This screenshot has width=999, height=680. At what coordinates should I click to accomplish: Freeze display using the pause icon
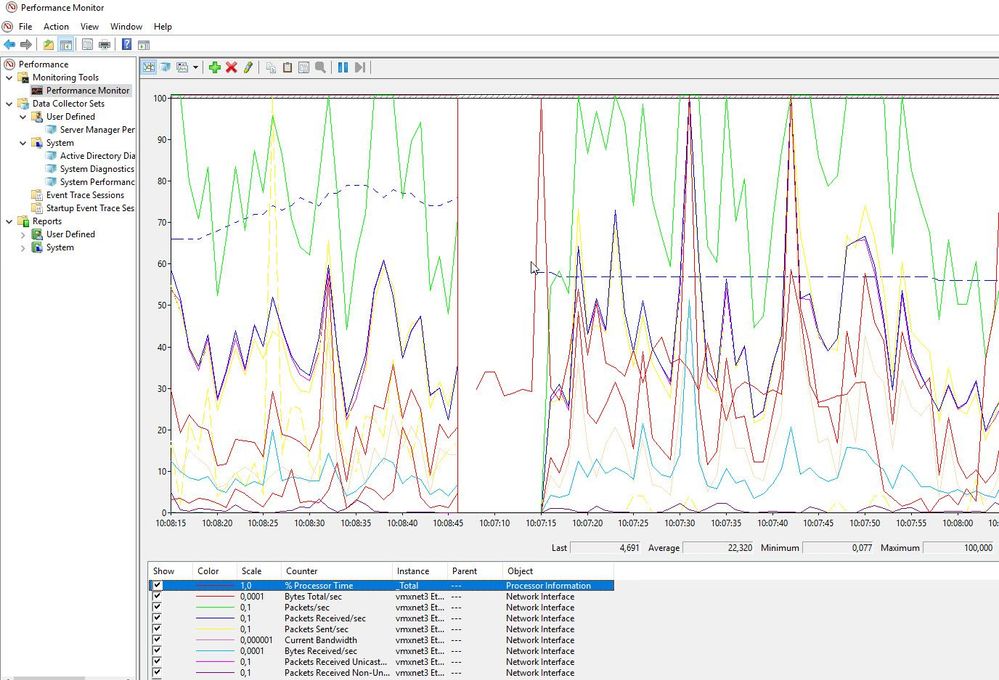coord(343,67)
